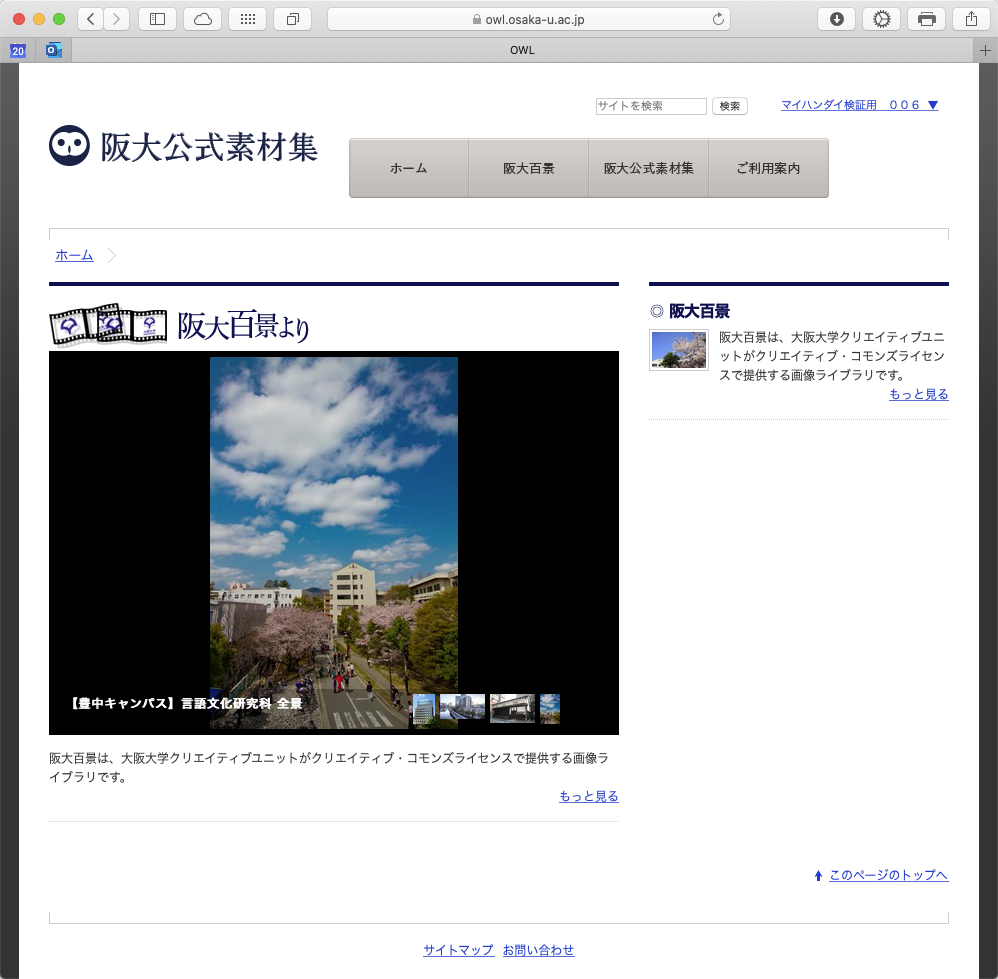The image size is (998, 979).
Task: Click the film strip icon beside 阪大百景より
Action: (108, 325)
